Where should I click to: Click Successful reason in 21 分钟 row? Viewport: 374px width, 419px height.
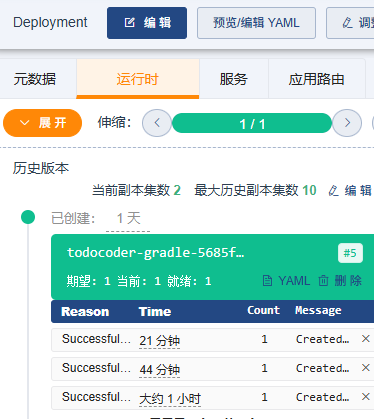(x=96, y=339)
